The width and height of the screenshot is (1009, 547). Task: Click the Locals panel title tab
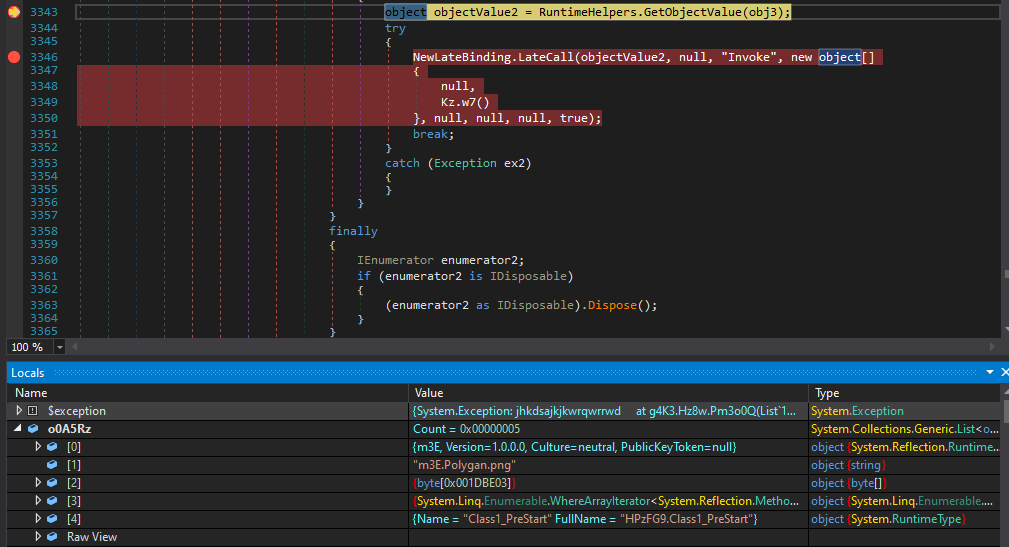(28, 372)
